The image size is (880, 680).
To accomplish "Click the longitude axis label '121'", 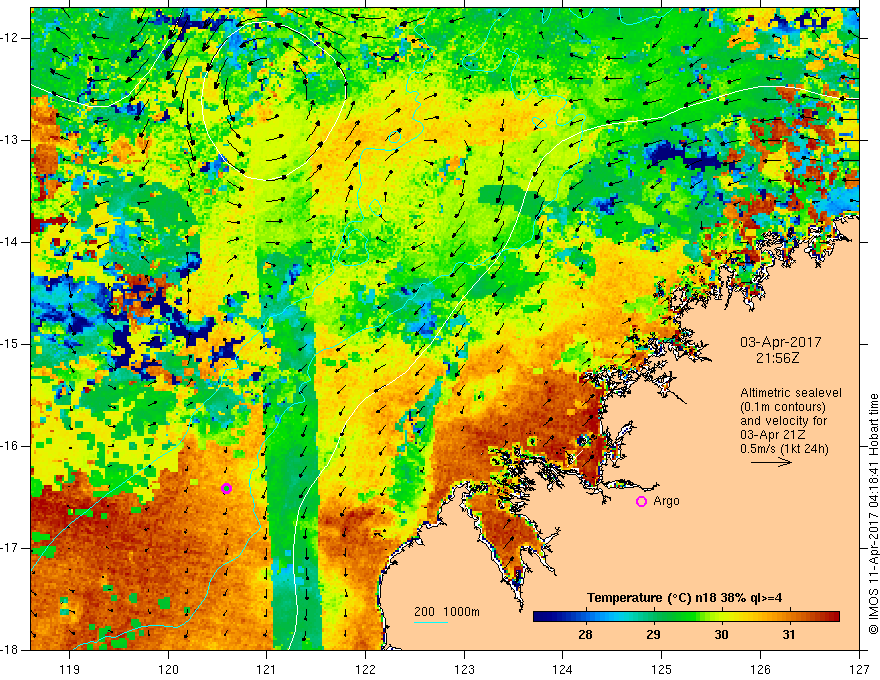I will (x=267, y=669).
